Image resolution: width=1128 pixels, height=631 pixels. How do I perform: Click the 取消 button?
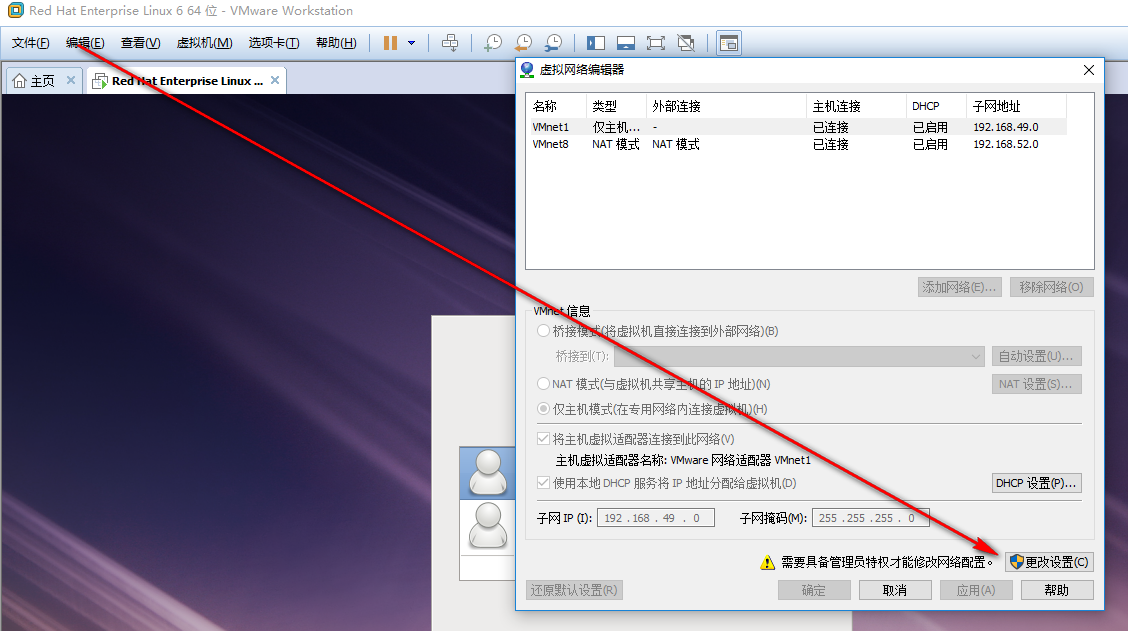(x=895, y=590)
